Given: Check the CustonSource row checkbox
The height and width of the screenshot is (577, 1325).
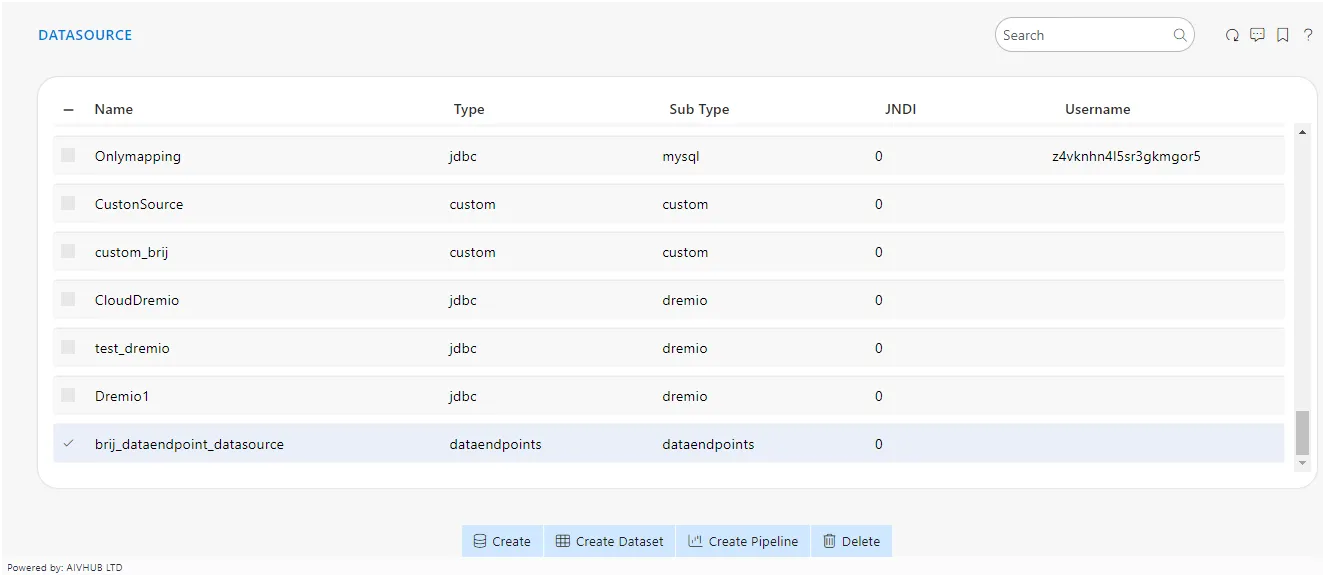Looking at the screenshot, I should tap(68, 203).
